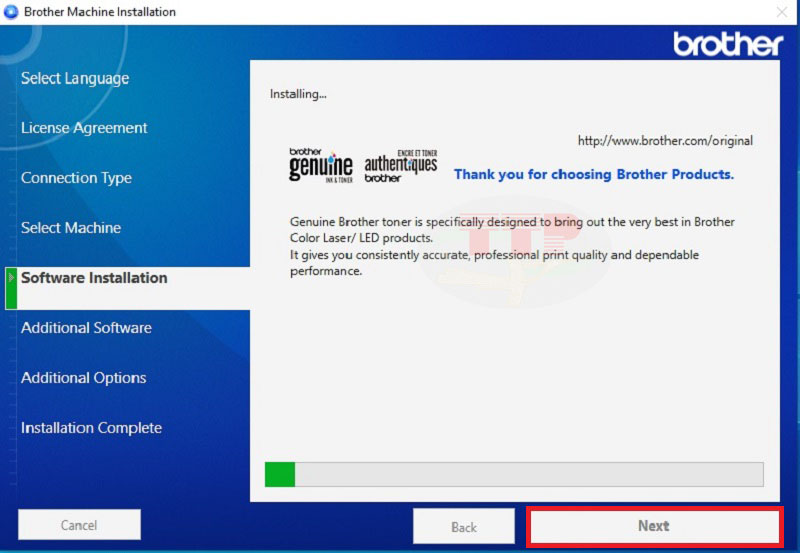The height and width of the screenshot is (553, 800).
Task: Go to the Connection Type step
Action: (x=76, y=178)
